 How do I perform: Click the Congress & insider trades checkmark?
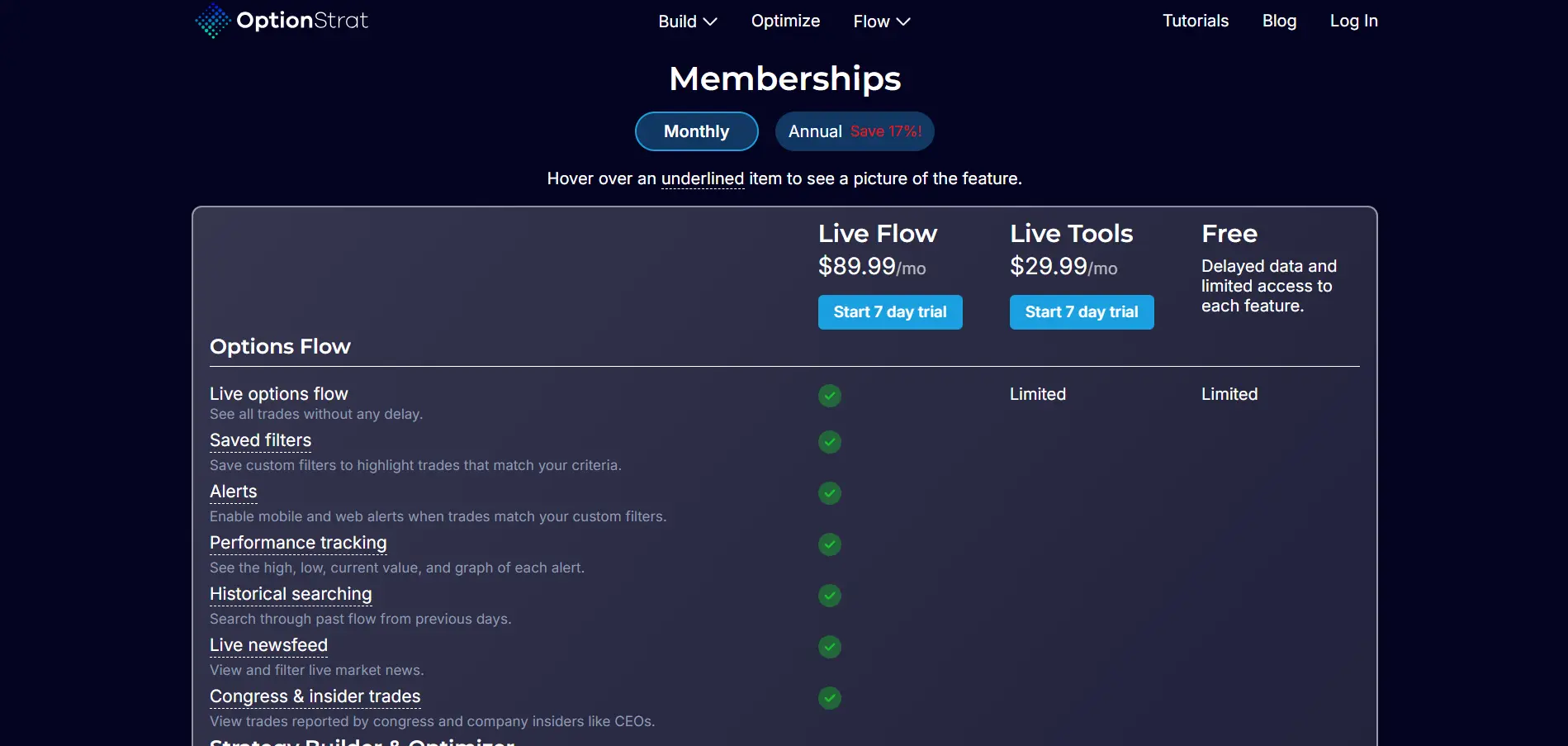point(829,698)
